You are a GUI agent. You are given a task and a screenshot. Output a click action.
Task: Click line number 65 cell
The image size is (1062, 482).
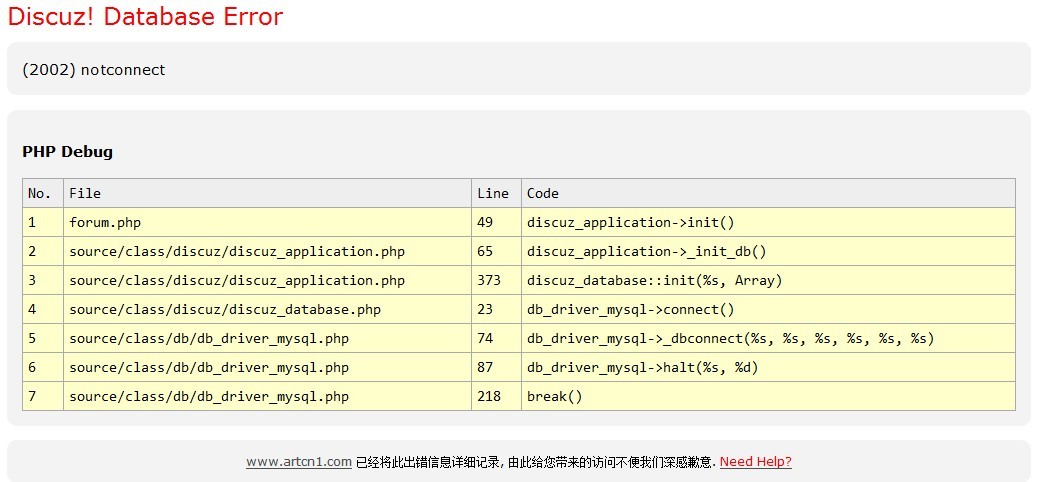496,252
